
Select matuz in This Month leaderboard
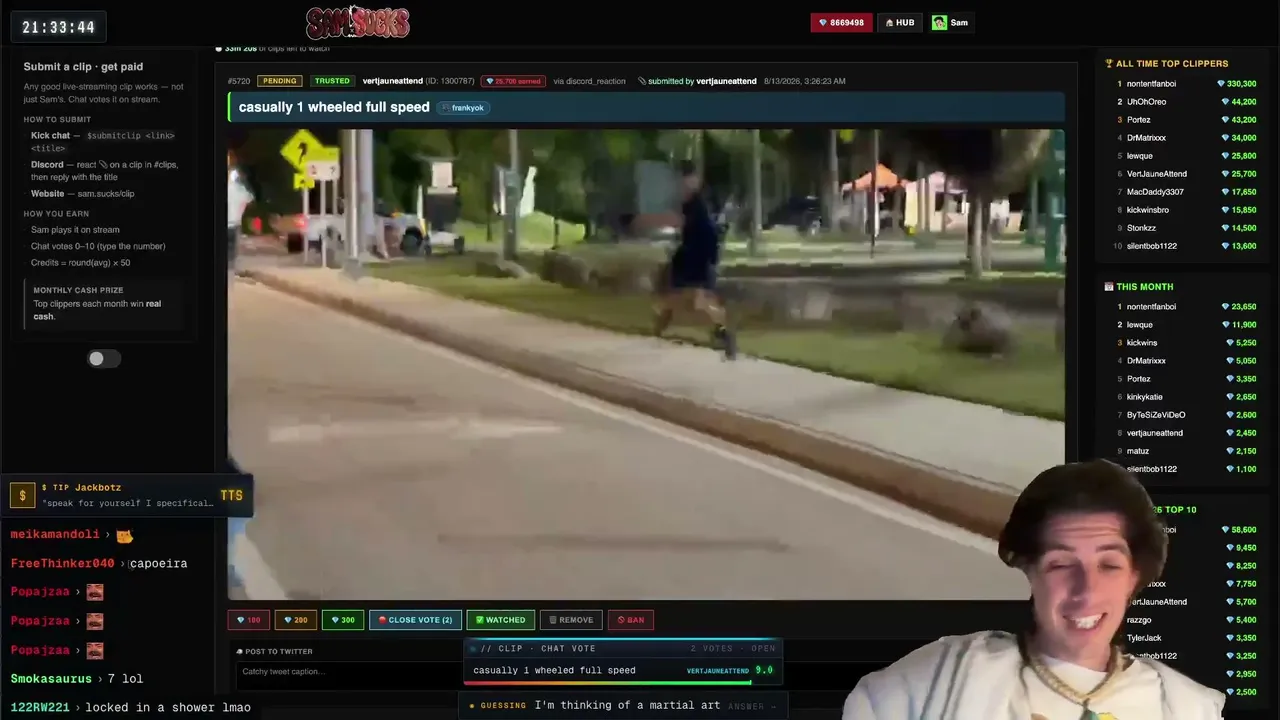point(1138,451)
